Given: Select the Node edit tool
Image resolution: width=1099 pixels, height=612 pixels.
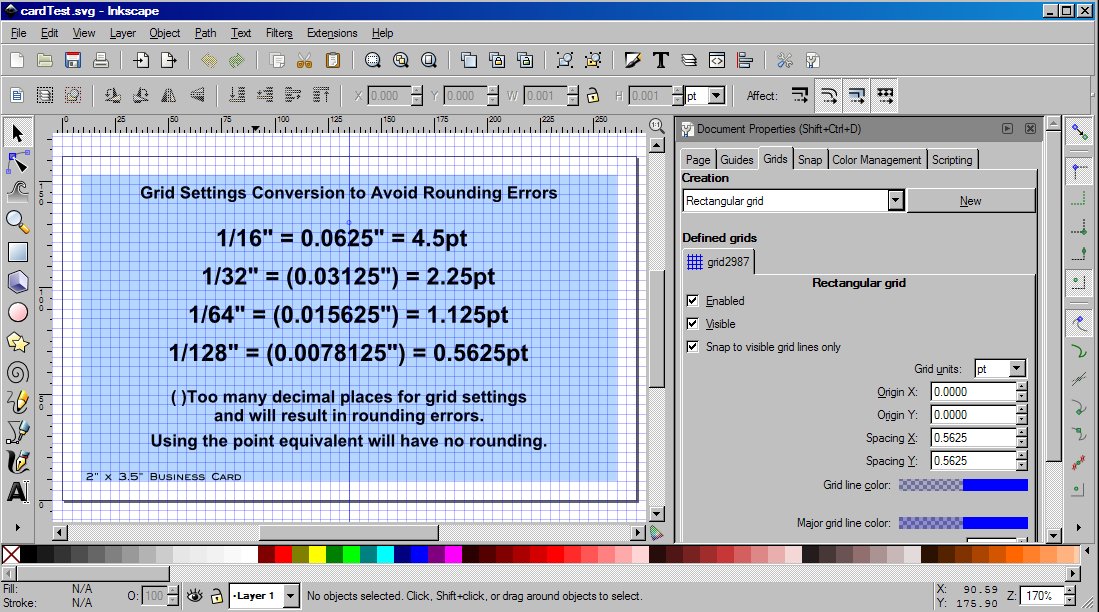Looking at the screenshot, I should pos(18,161).
